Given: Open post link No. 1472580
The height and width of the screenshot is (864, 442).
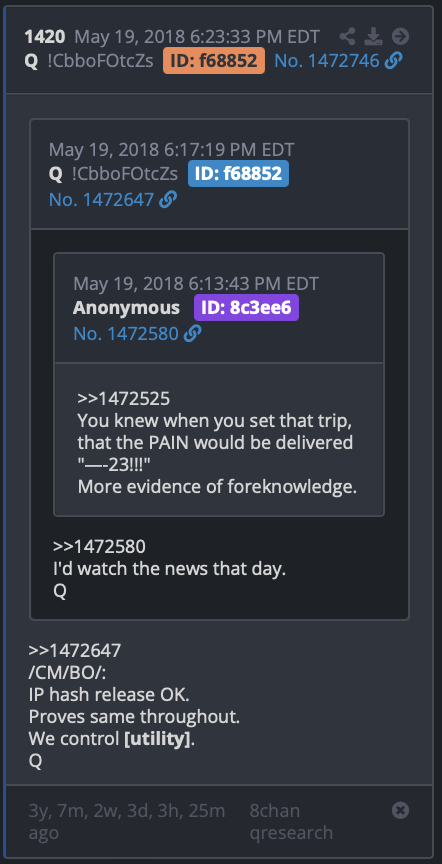Looking at the screenshot, I should 125,334.
